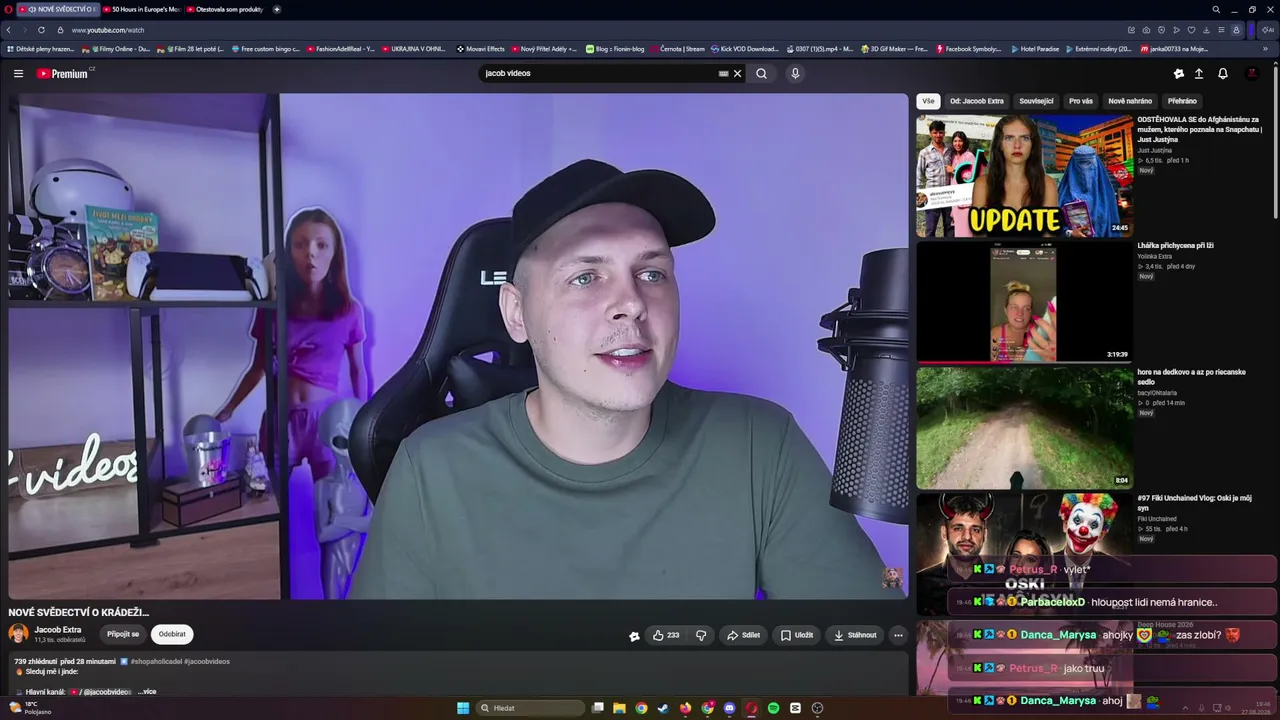This screenshot has width=1280, height=720.
Task: Click the icon left of the like button
Action: [x=634, y=635]
